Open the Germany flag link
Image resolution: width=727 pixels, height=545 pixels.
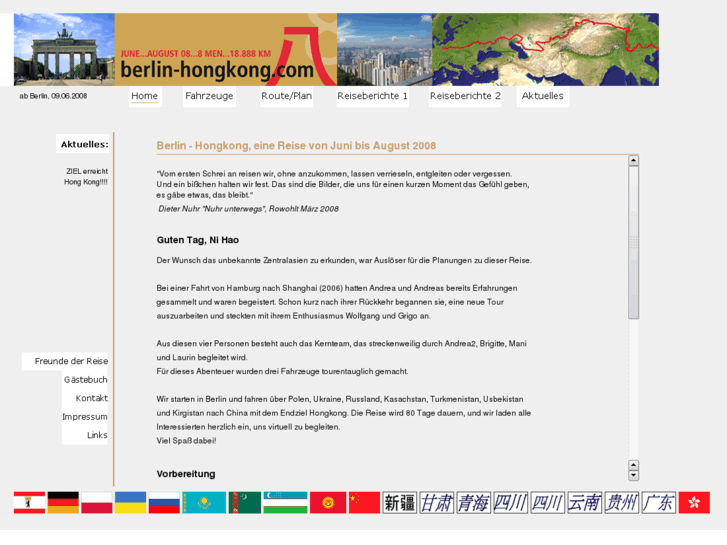pos(63,502)
